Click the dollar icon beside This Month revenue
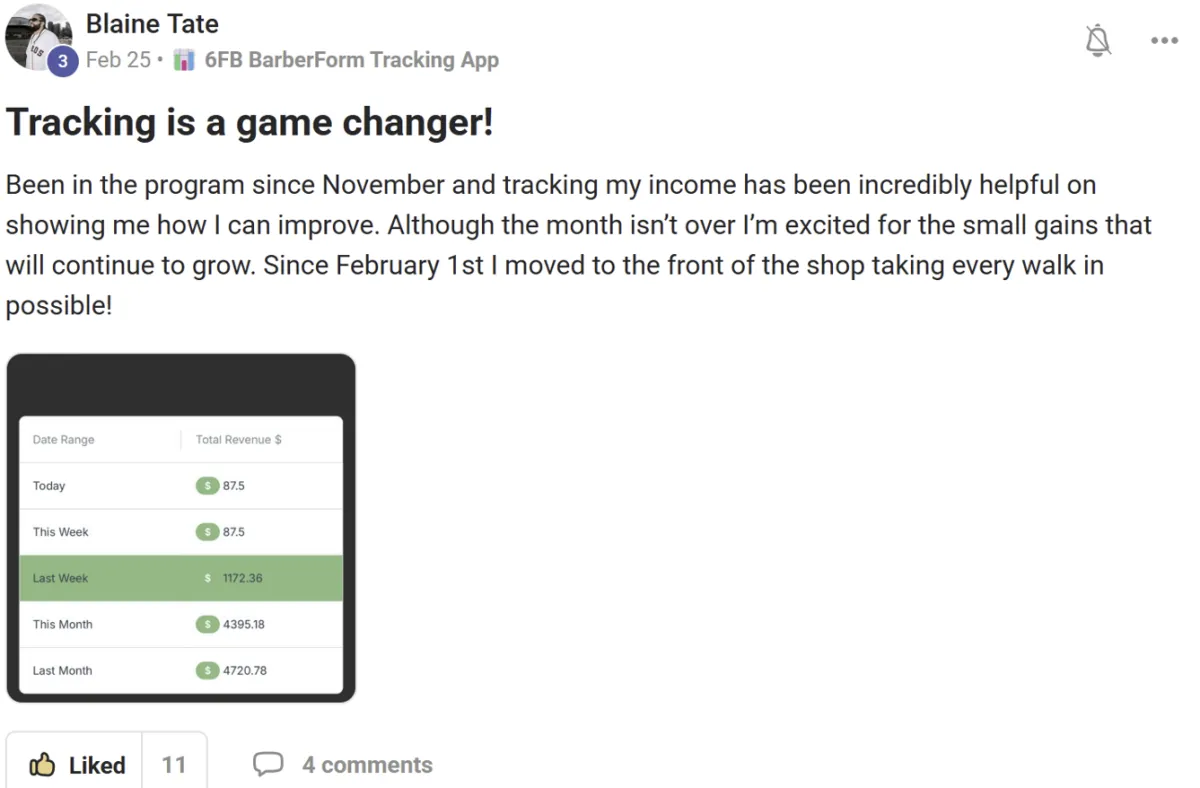Screen dimensions: 1200x788 pyautogui.click(x=207, y=624)
